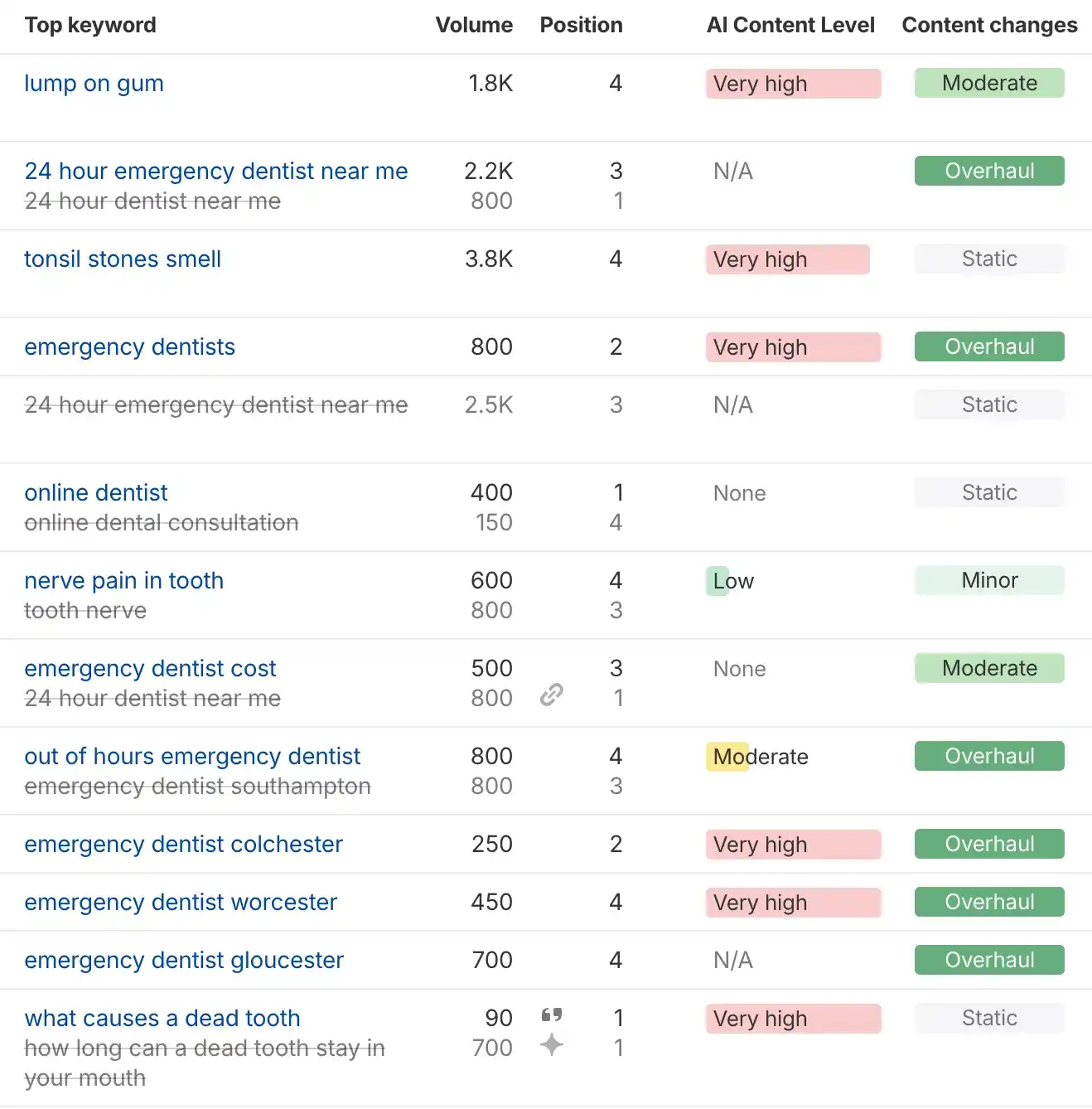Open the 'tonsil stones smell' keyword link
This screenshot has height=1109, width=1092.
[x=123, y=259]
